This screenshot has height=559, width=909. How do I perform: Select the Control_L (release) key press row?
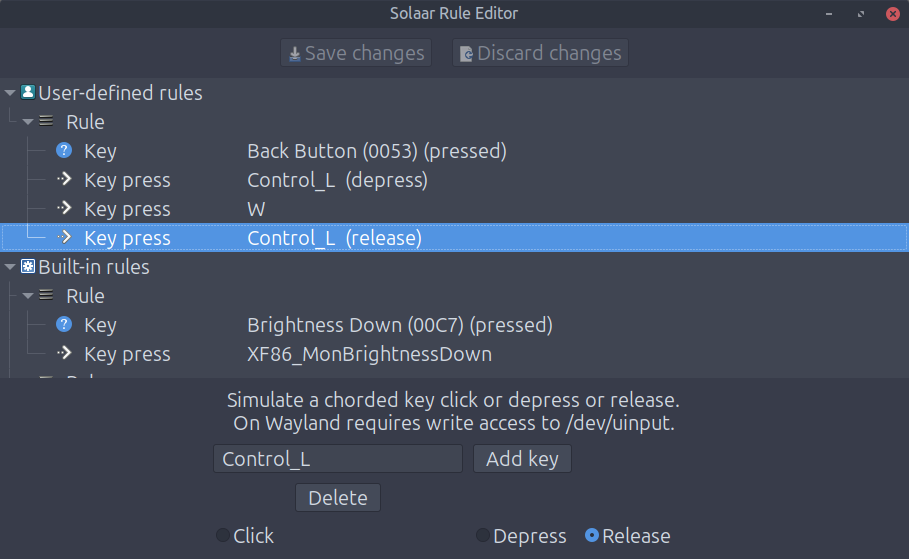454,238
